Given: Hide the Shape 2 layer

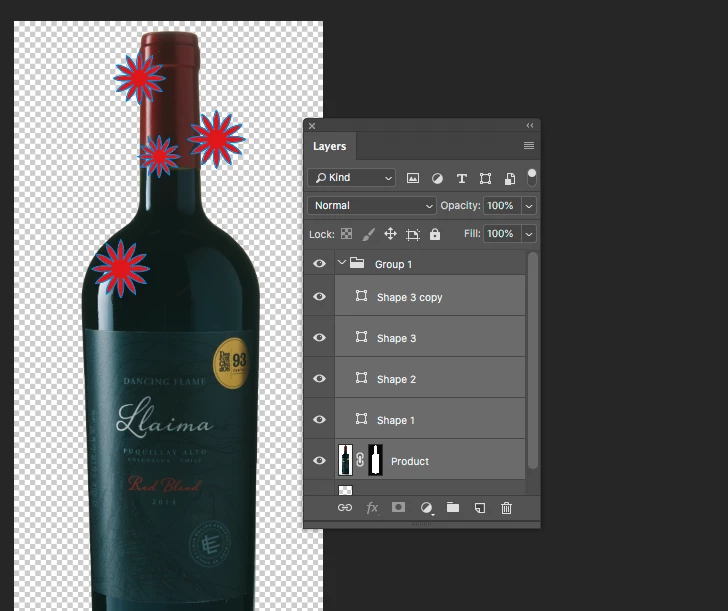Looking at the screenshot, I should click(x=319, y=378).
